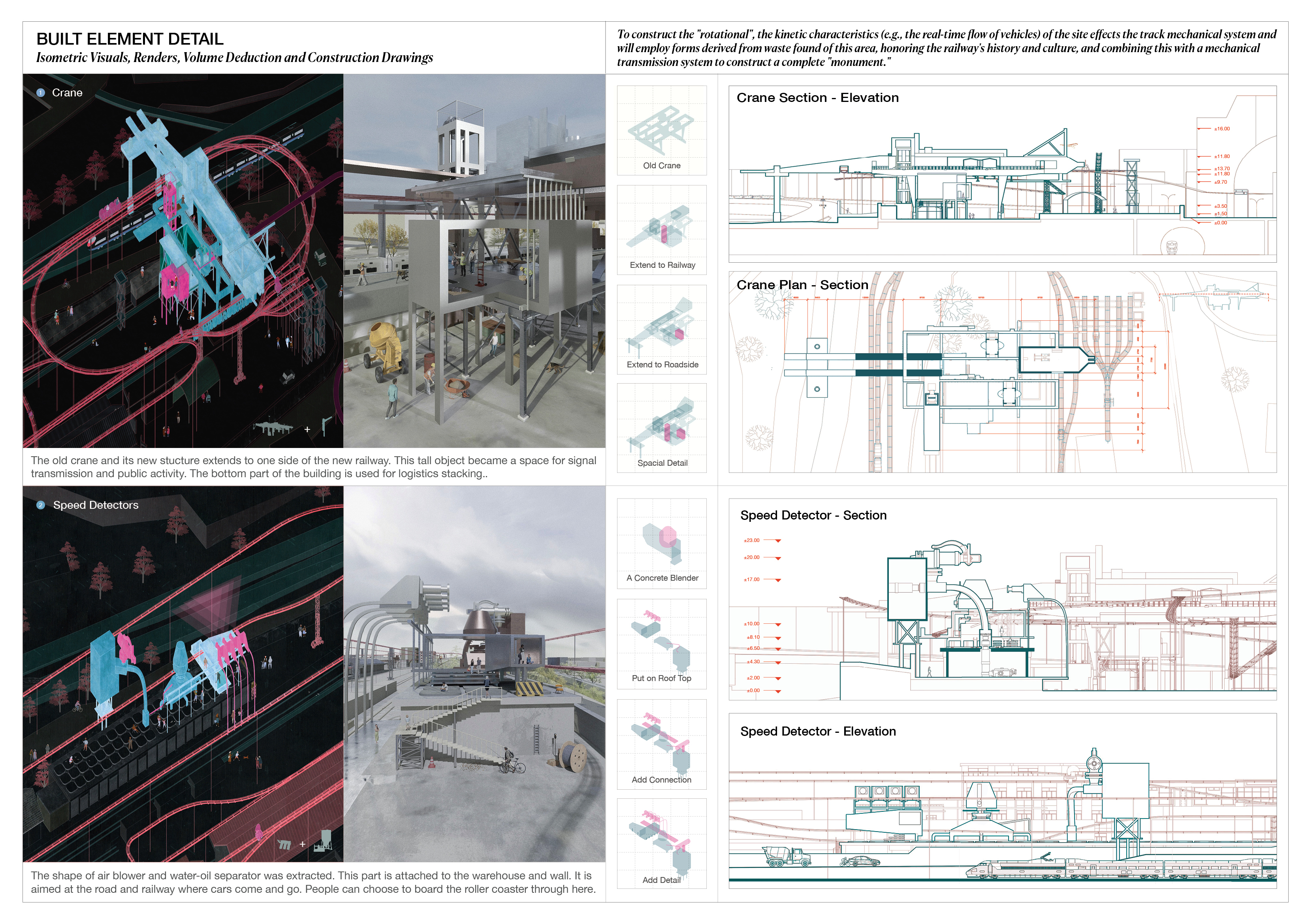The width and height of the screenshot is (1308, 924).
Task: Click the Crane Plan - Section title
Action: click(802, 285)
